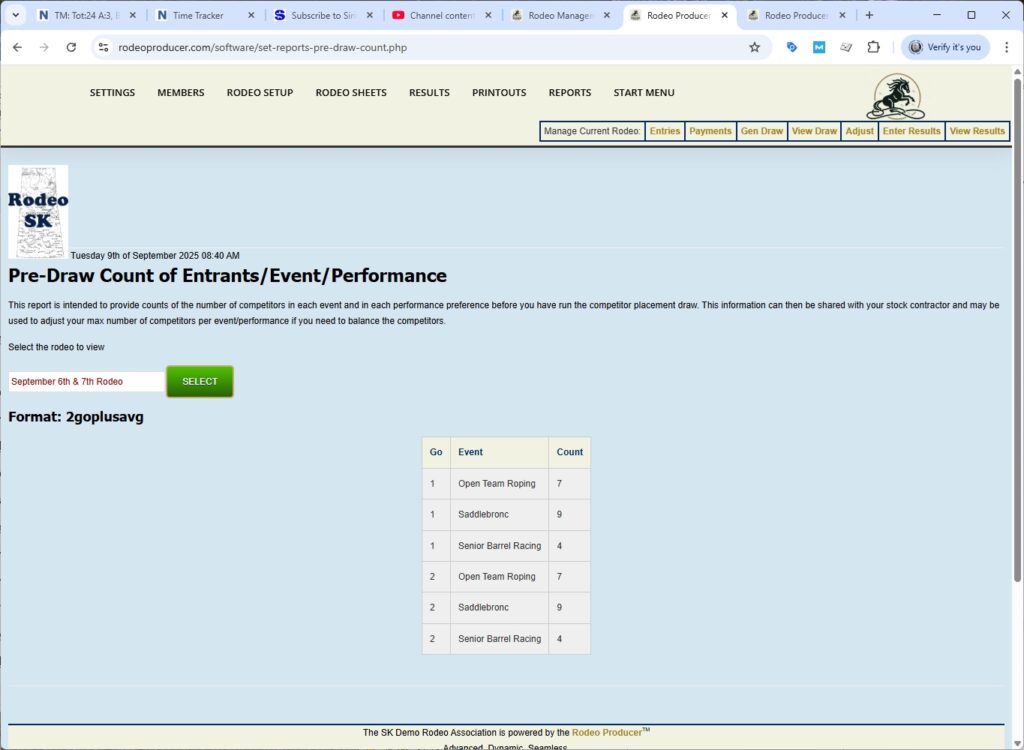This screenshot has height=750, width=1024.
Task: Open Enter Results for current rodeo
Action: [x=911, y=131]
